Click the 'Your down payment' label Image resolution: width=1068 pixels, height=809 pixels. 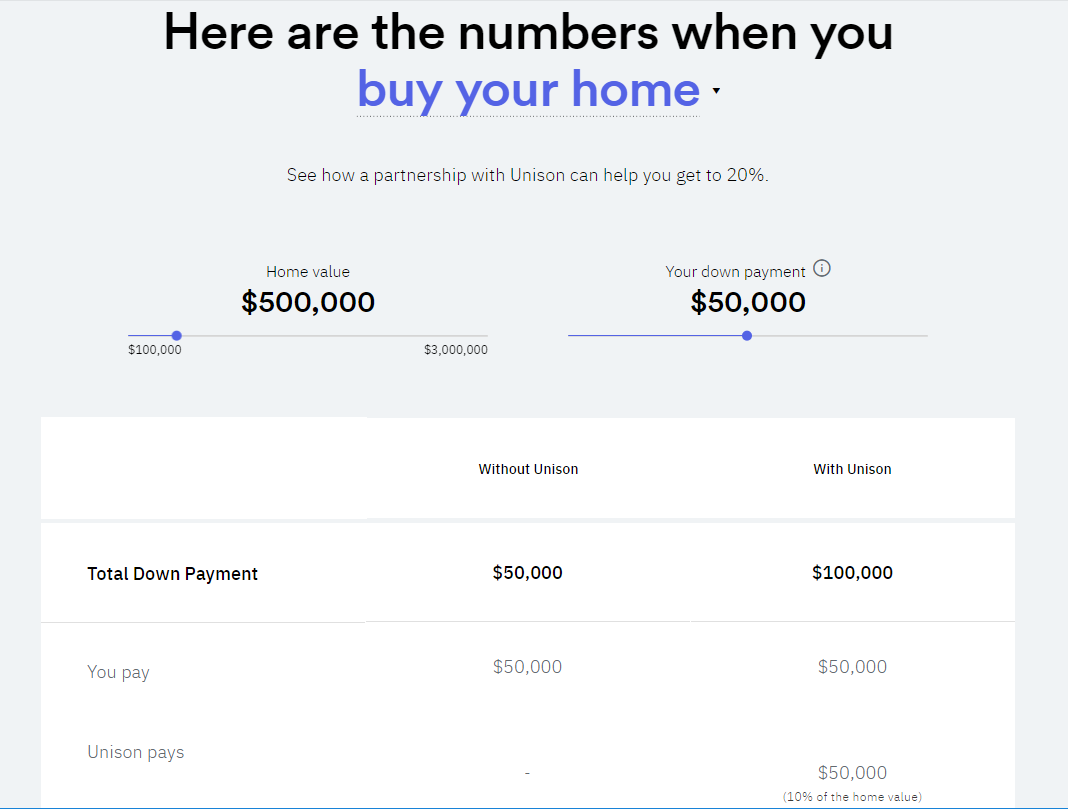pyautogui.click(x=735, y=272)
